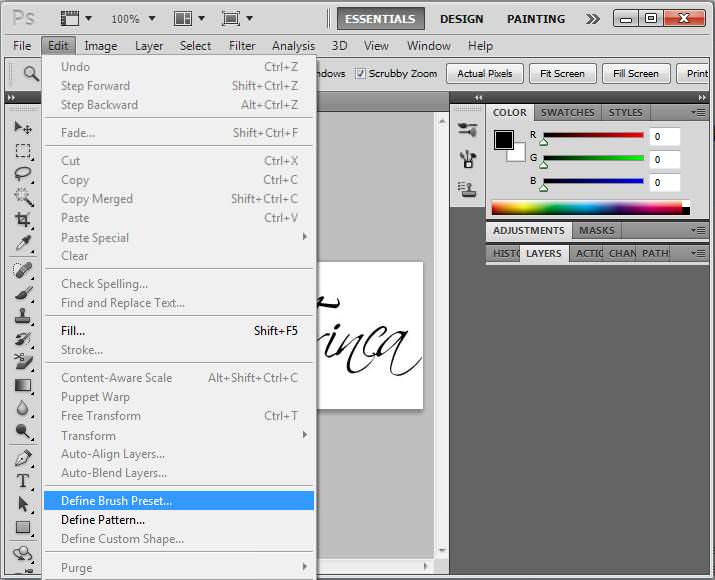
Task: Expand the Transform submenu
Action: (x=179, y=435)
